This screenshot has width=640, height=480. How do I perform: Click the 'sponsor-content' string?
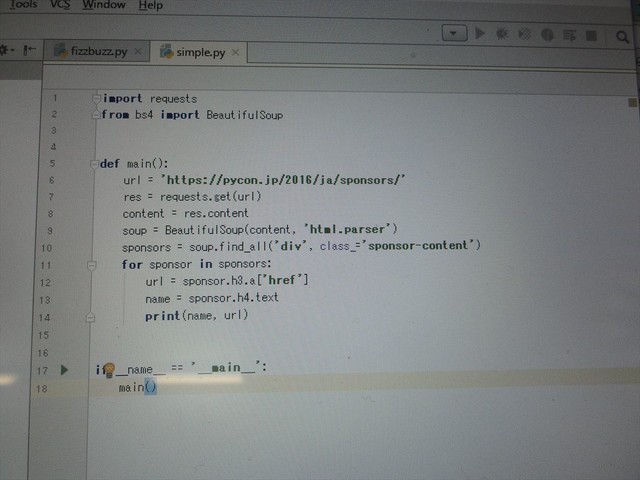point(418,245)
